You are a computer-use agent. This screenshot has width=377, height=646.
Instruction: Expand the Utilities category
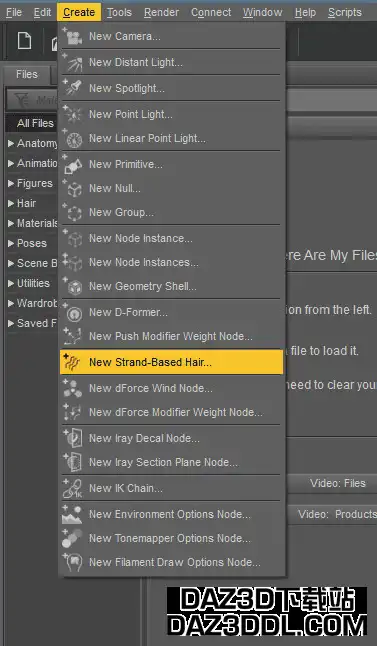[x=11, y=283]
